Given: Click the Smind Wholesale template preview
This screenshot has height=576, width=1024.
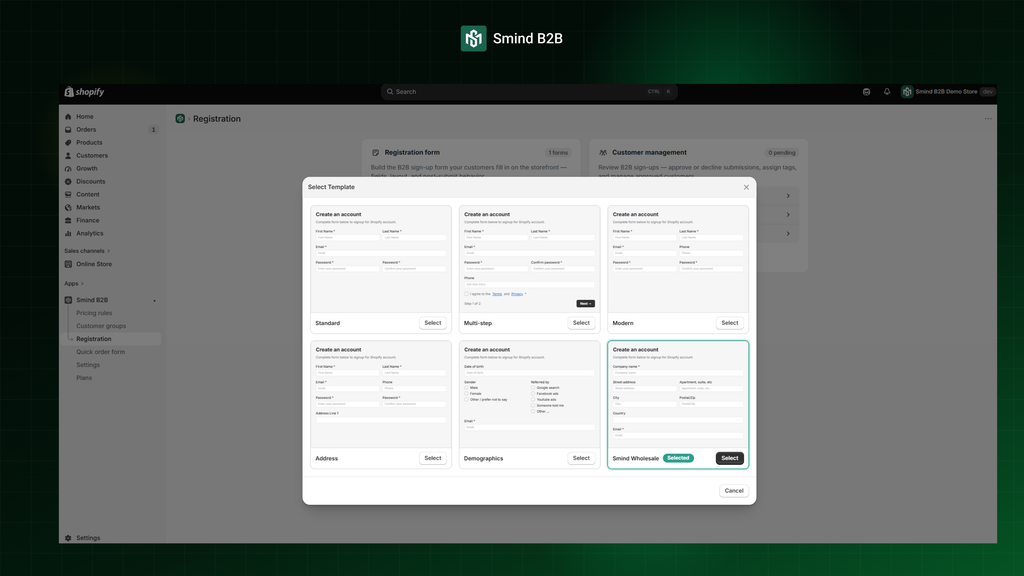Looking at the screenshot, I should pos(678,395).
